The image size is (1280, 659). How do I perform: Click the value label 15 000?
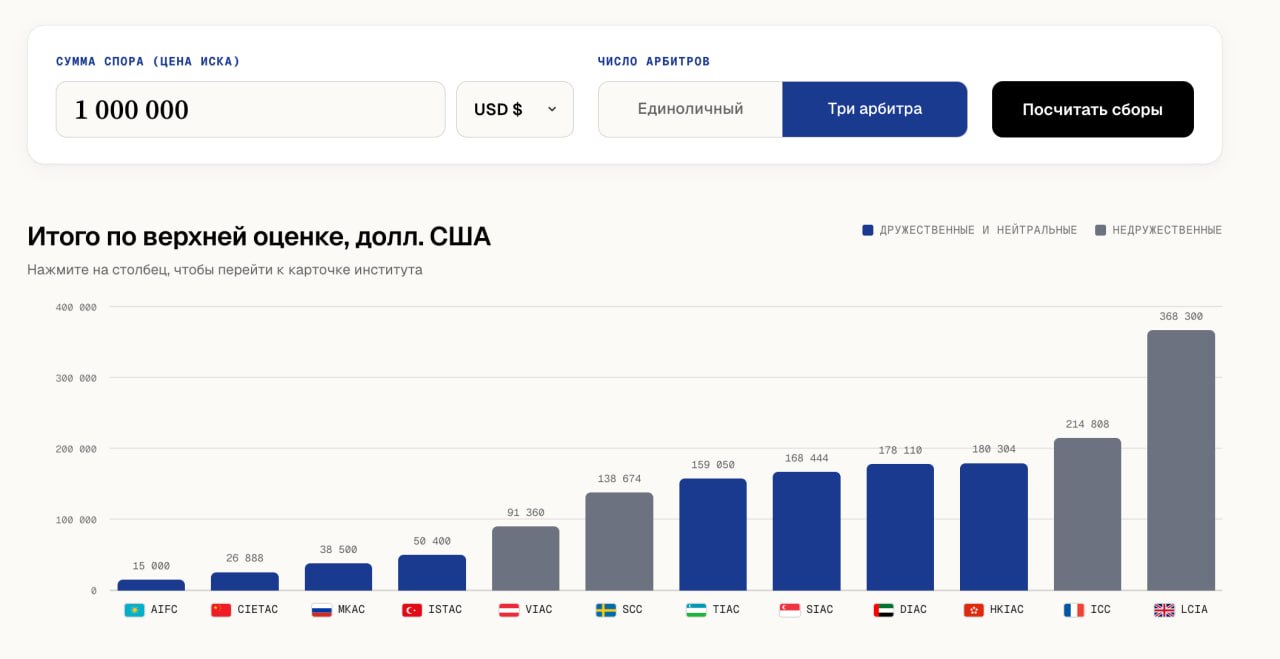pyautogui.click(x=151, y=566)
